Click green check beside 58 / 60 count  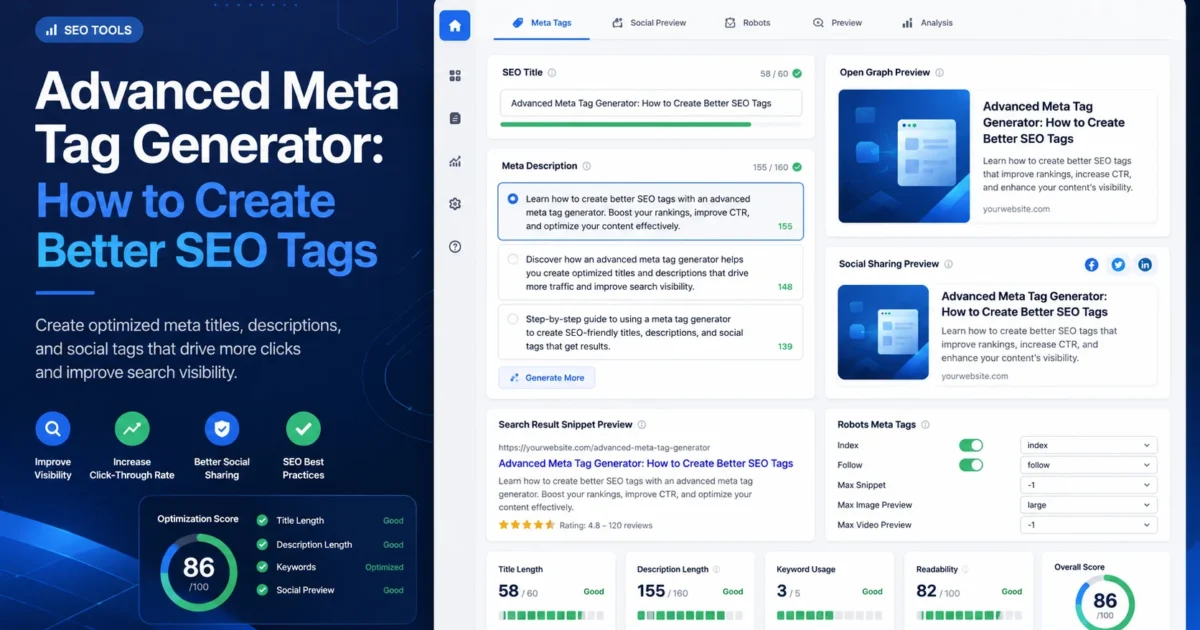[x=797, y=74]
